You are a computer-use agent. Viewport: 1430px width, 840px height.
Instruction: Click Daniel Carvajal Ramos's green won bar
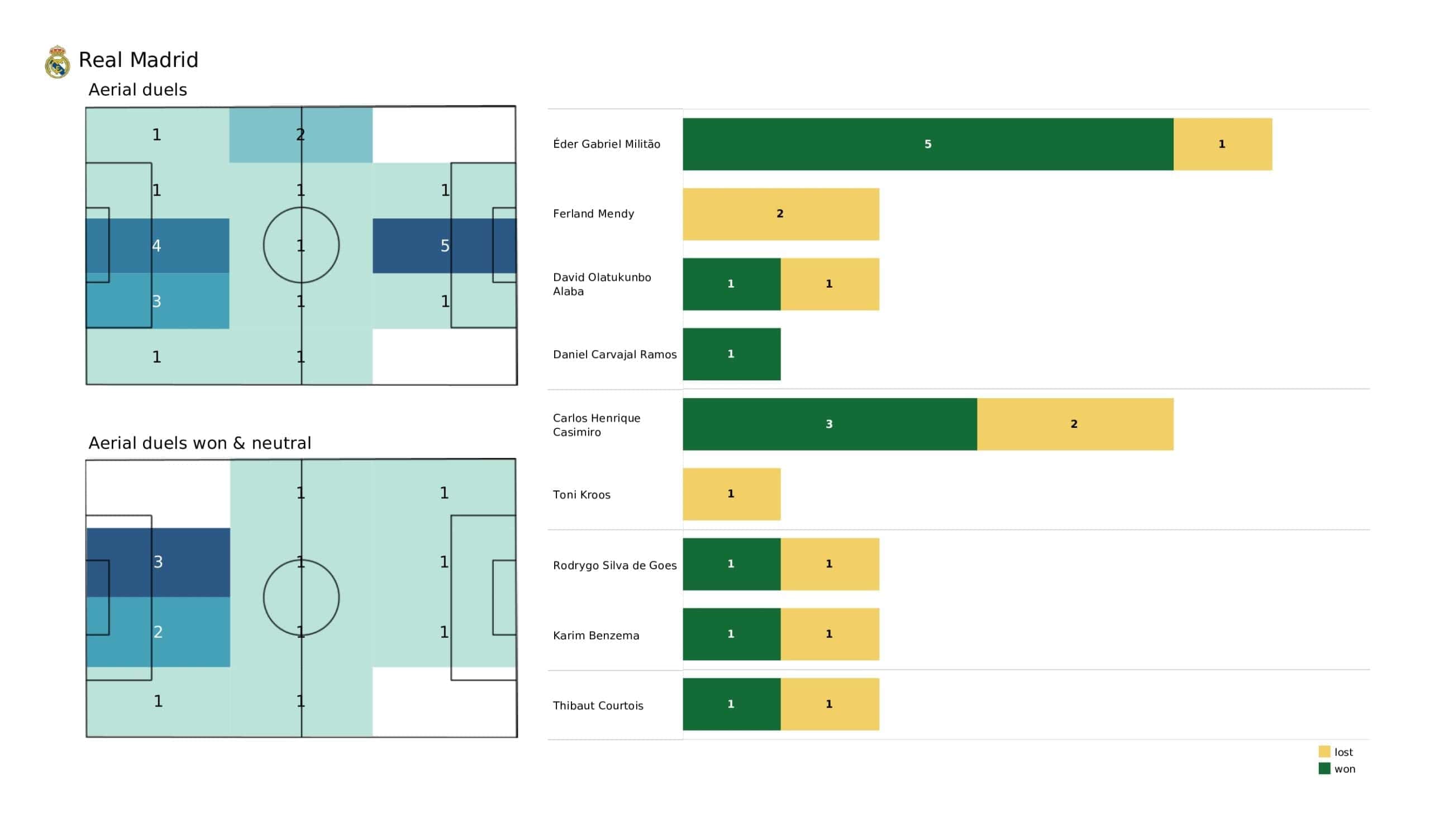click(731, 354)
